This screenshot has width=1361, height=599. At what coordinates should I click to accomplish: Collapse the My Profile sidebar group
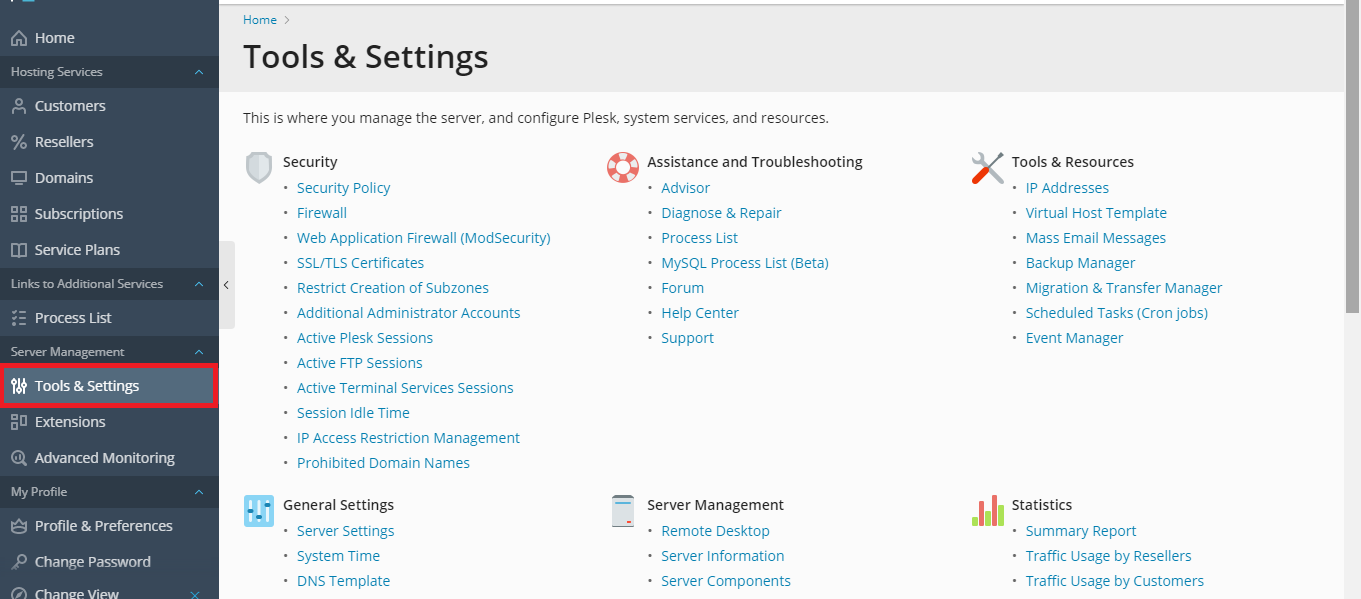[x=198, y=492]
